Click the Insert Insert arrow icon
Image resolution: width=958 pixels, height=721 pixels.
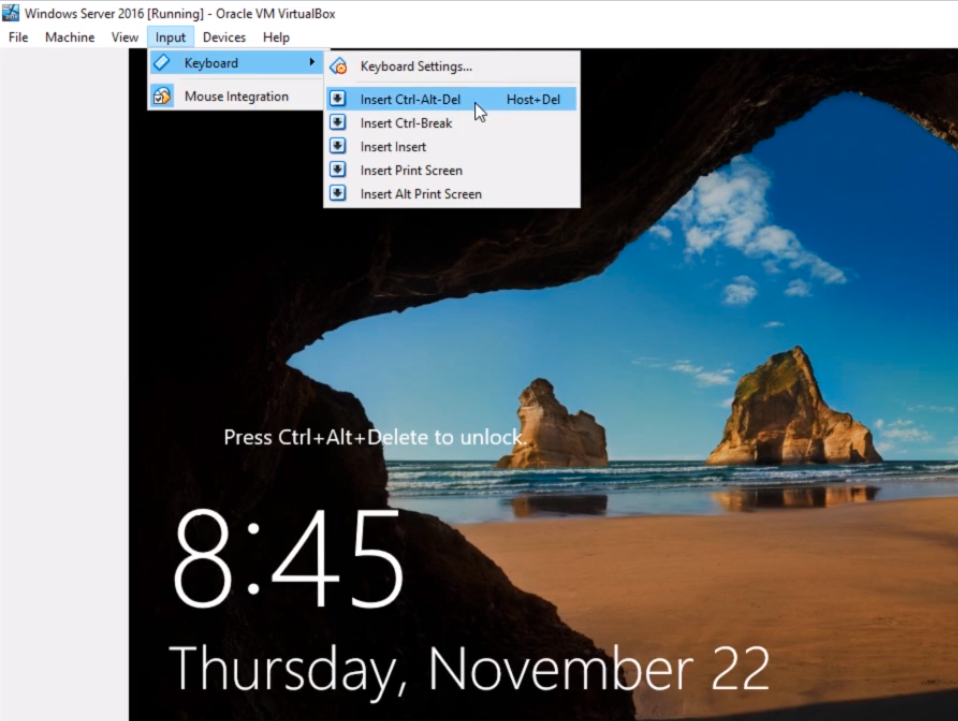click(x=338, y=146)
